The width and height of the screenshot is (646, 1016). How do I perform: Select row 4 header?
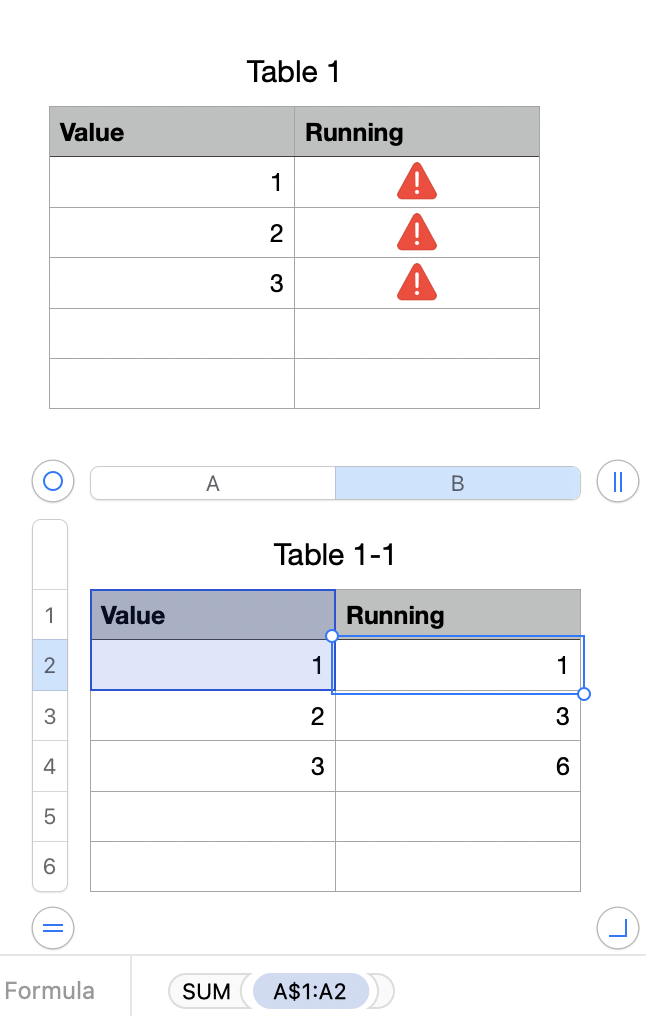click(50, 766)
